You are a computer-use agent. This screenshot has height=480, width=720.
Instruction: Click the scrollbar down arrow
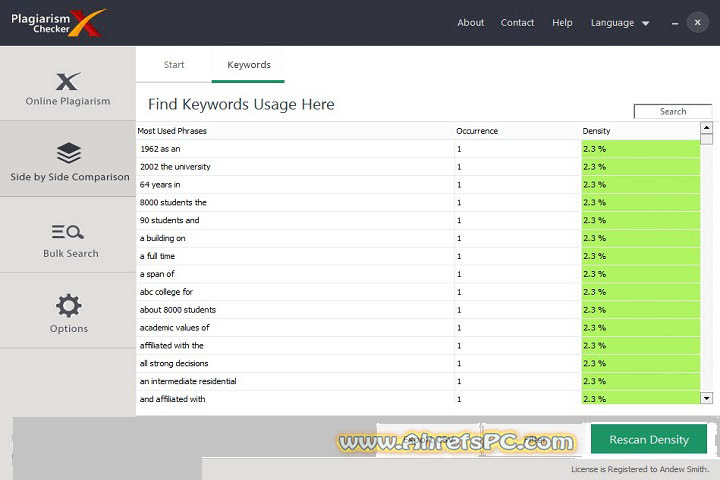point(707,398)
